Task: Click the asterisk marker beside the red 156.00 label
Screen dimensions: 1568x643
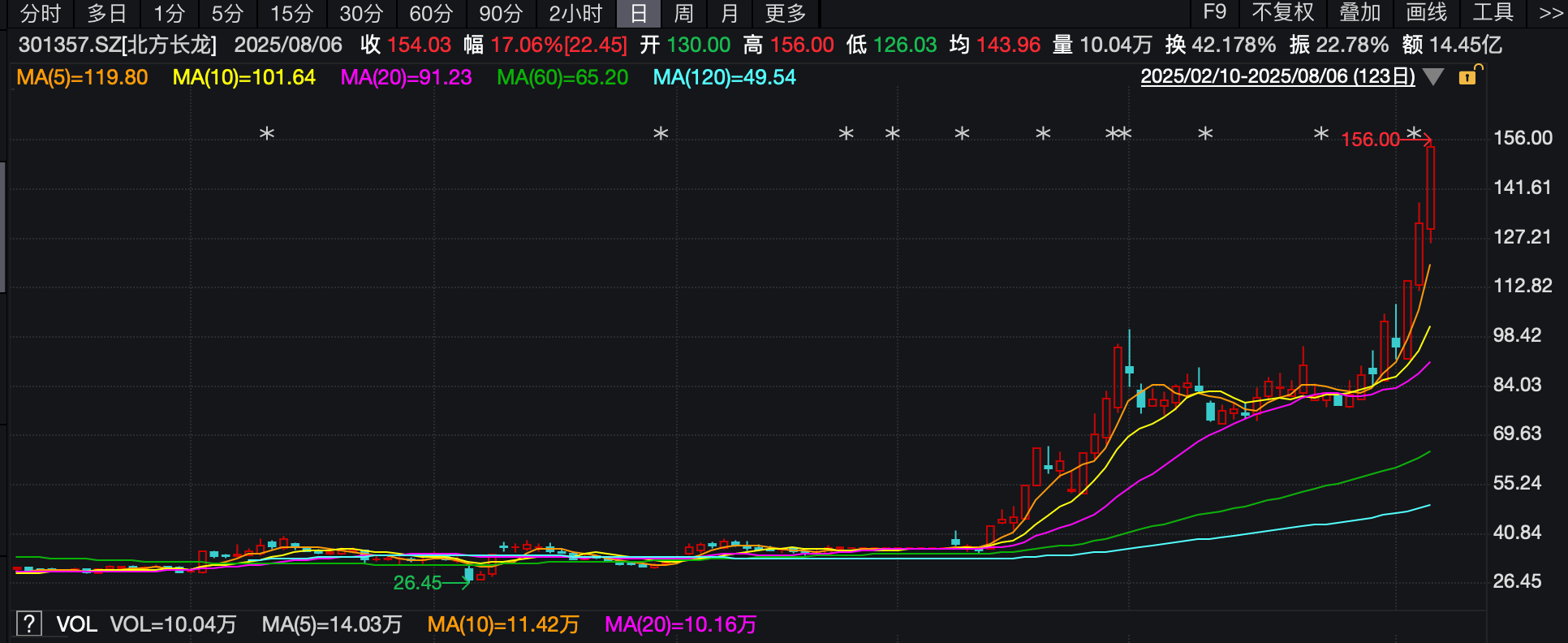Action: coord(1414,133)
